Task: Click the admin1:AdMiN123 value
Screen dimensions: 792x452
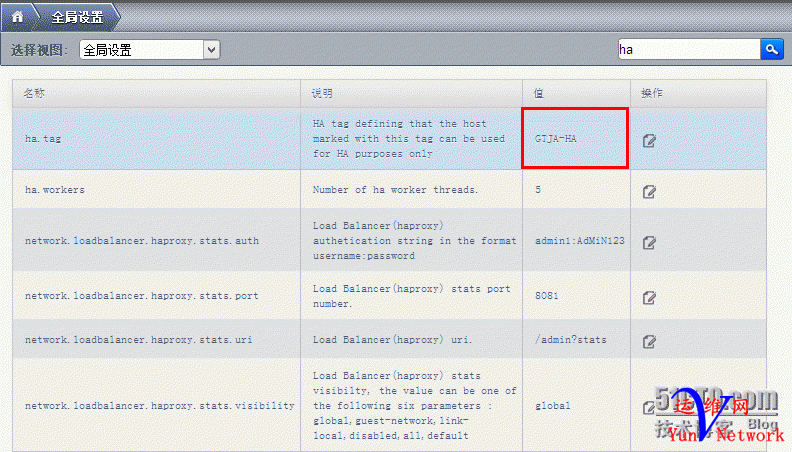Action: [580, 241]
